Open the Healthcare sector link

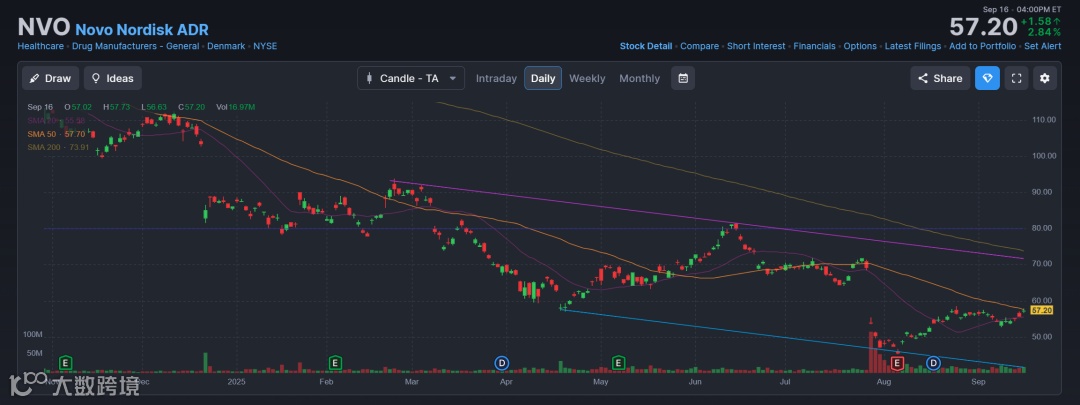click(41, 46)
